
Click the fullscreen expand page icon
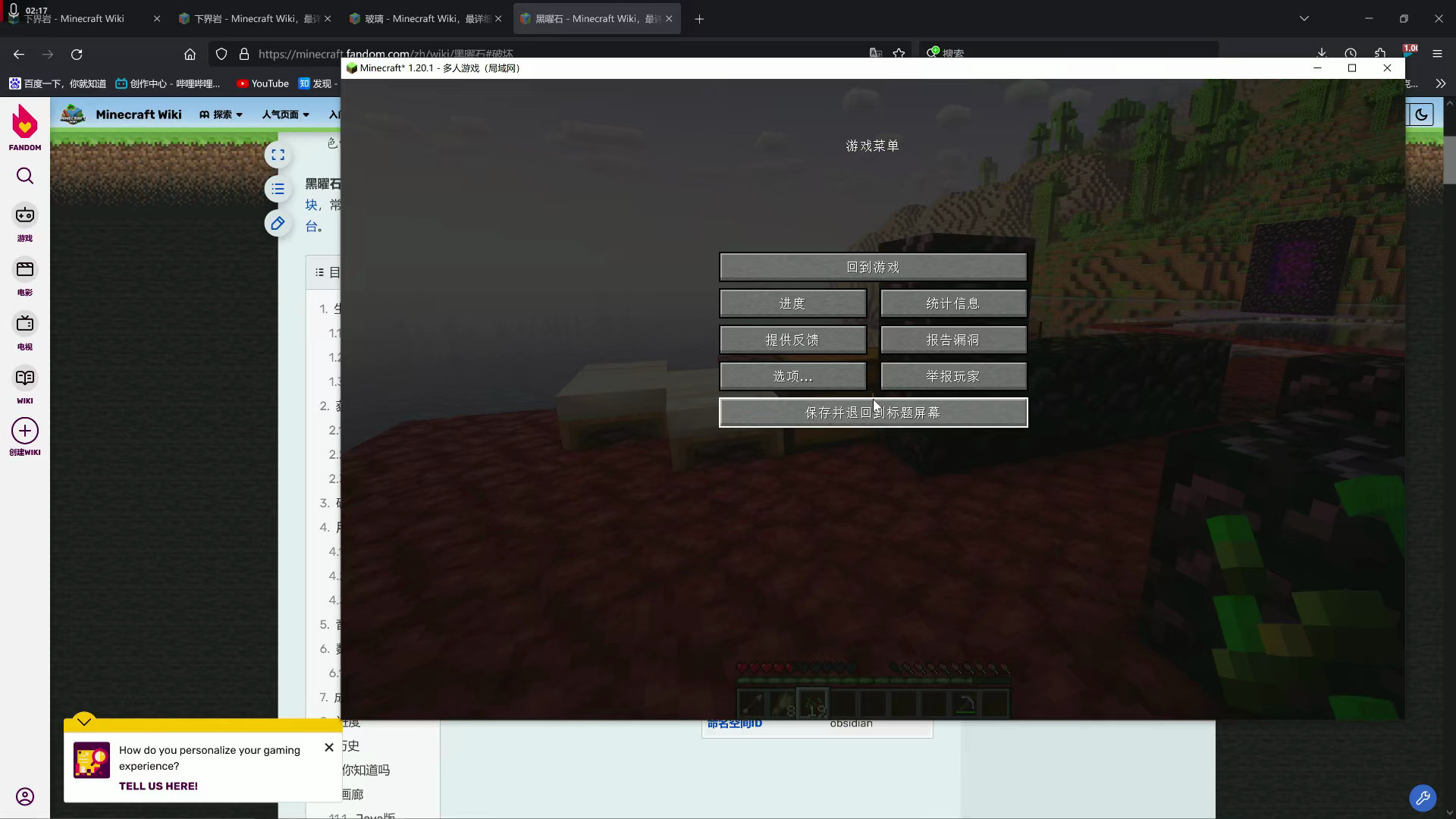point(278,155)
